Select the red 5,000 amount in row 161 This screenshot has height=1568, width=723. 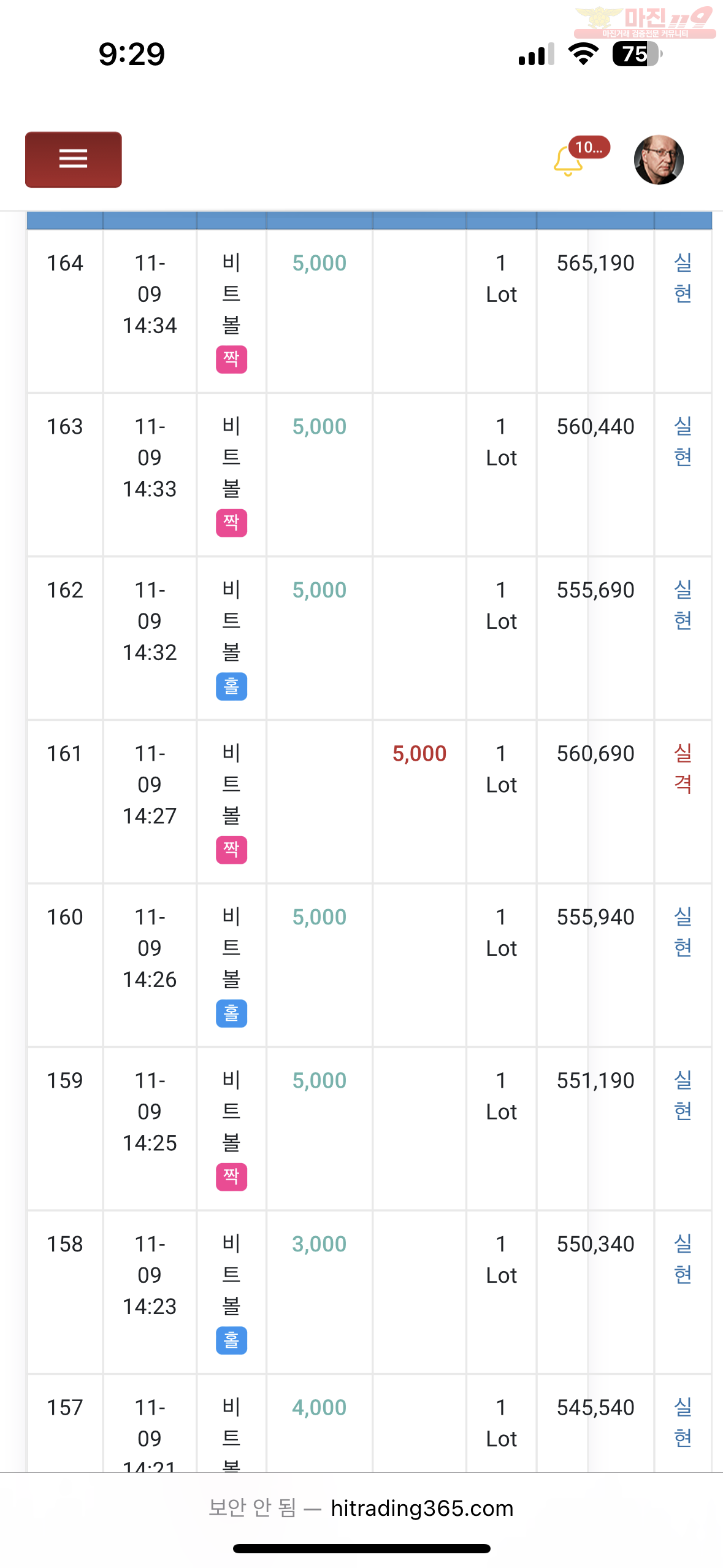(x=419, y=753)
